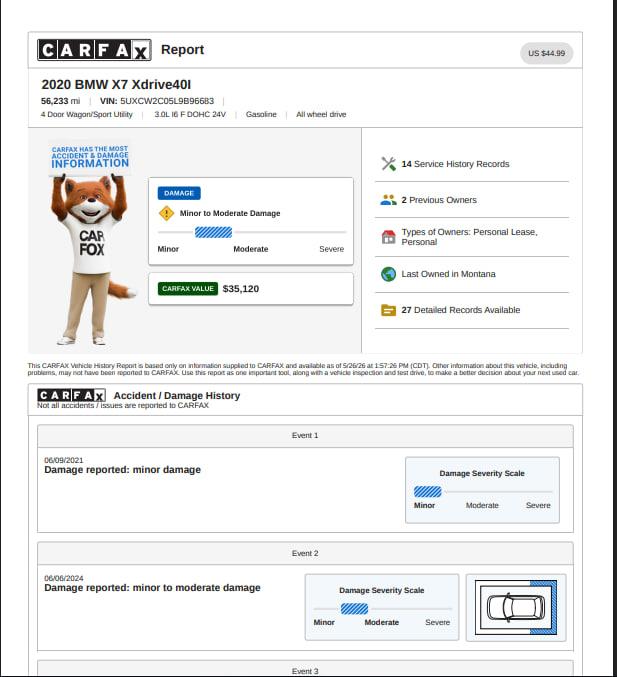Click the '$35,120' CARFAX value amount
Viewport: 617px width, 677px height.
(240, 289)
